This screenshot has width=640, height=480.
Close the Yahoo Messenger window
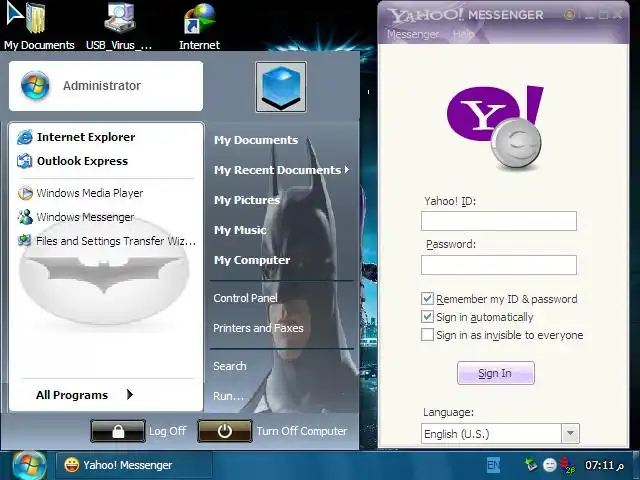(x=618, y=16)
